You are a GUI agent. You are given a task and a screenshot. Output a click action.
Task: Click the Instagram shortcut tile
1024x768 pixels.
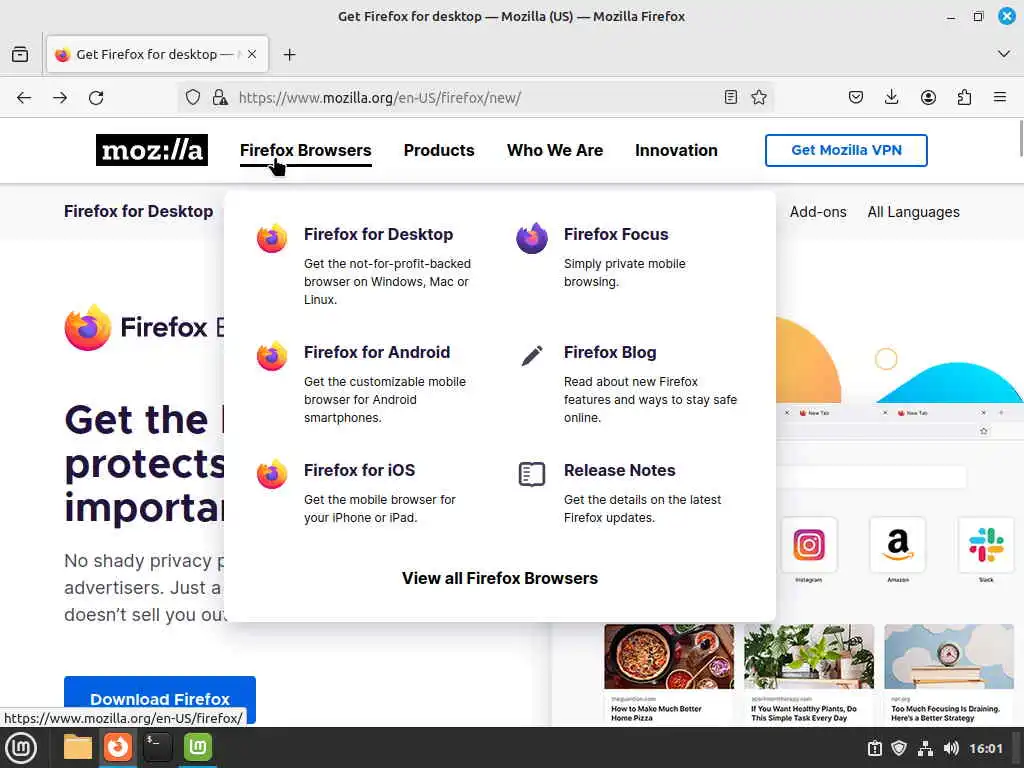click(x=808, y=545)
